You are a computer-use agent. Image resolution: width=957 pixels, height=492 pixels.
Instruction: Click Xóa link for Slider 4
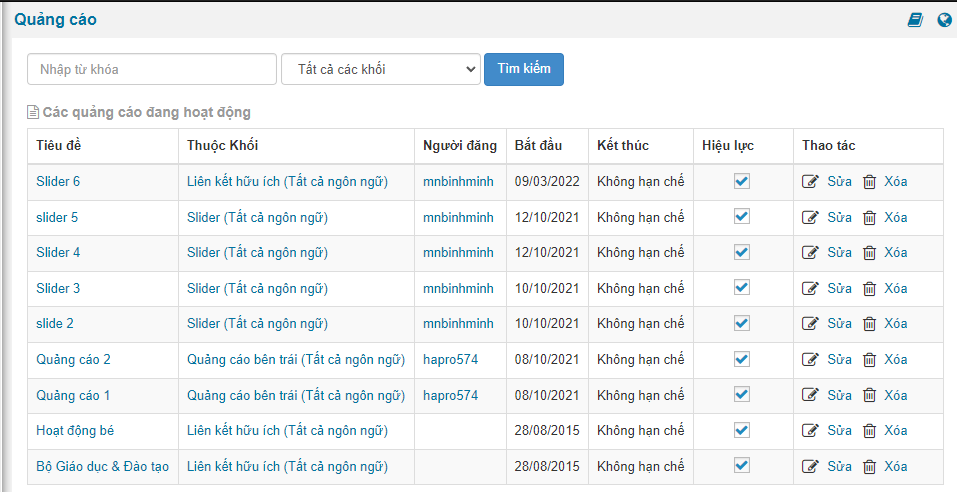pos(895,253)
